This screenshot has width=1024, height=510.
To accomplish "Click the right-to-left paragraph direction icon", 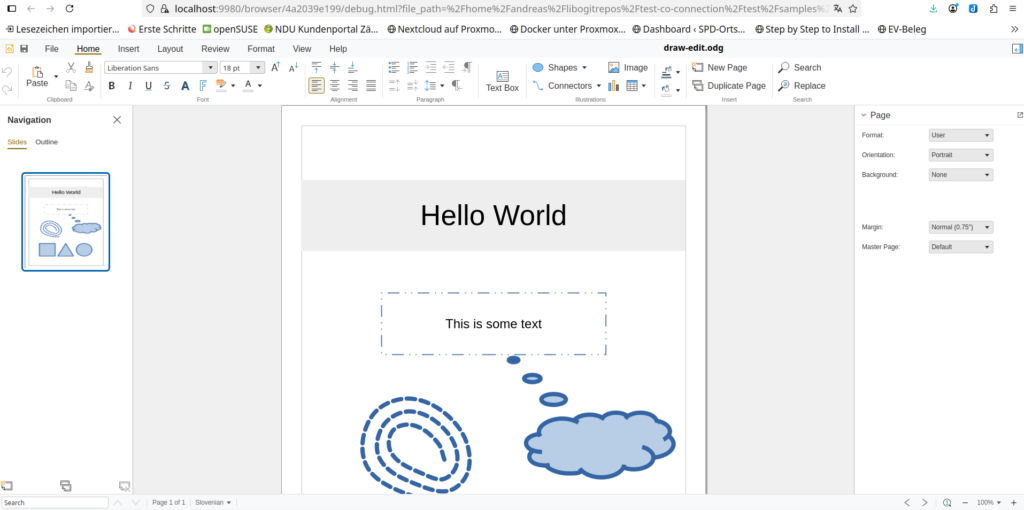I will click(x=456, y=86).
